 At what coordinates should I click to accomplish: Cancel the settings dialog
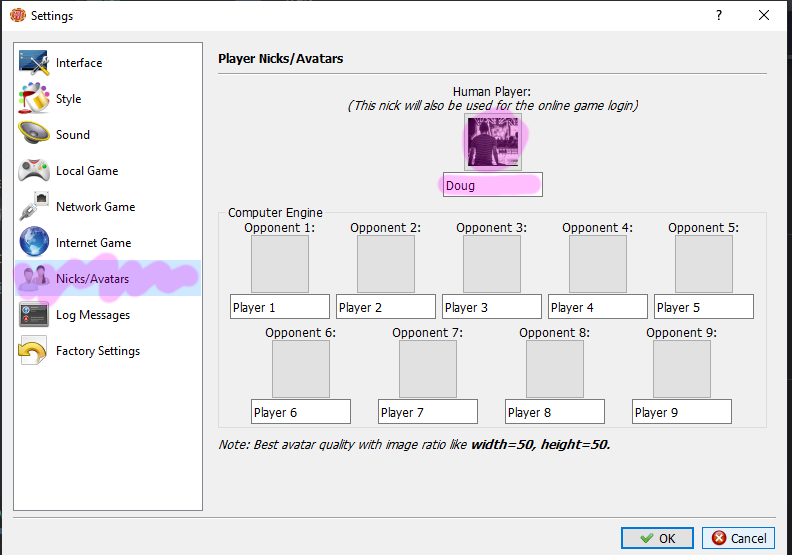coord(738,538)
